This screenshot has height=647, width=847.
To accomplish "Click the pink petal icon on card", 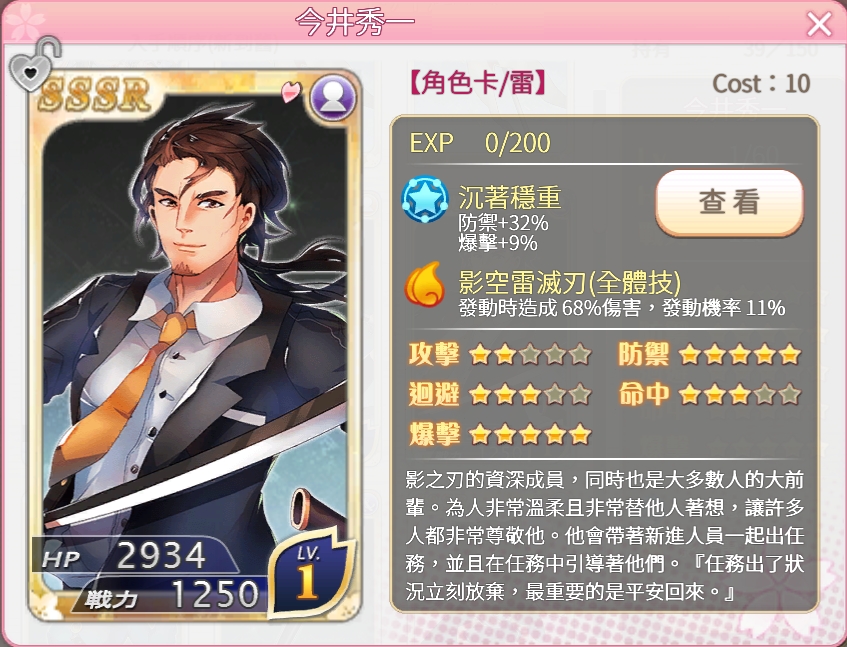I will 291,91.
